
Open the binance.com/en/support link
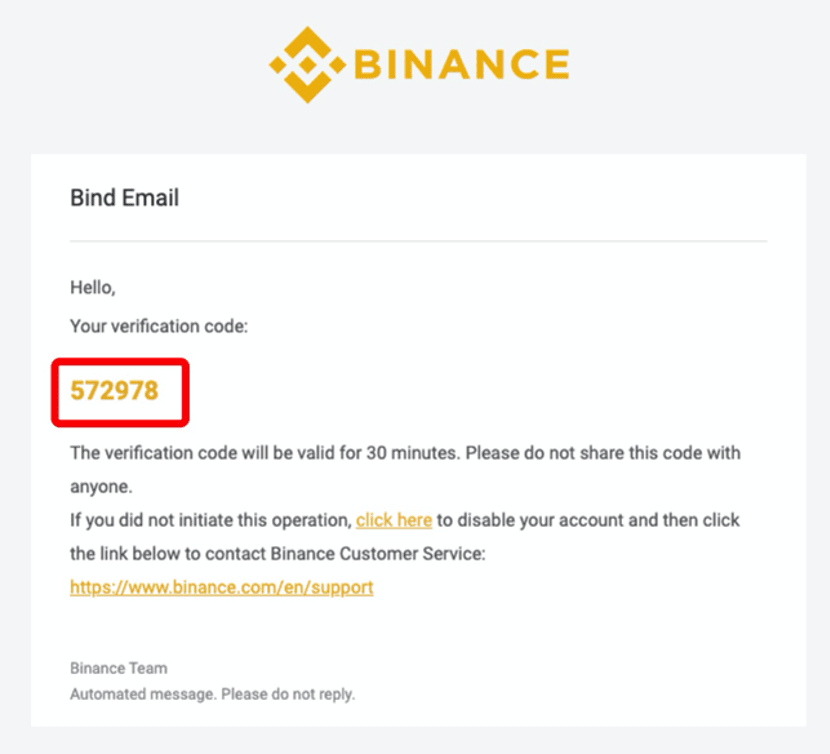[222, 587]
